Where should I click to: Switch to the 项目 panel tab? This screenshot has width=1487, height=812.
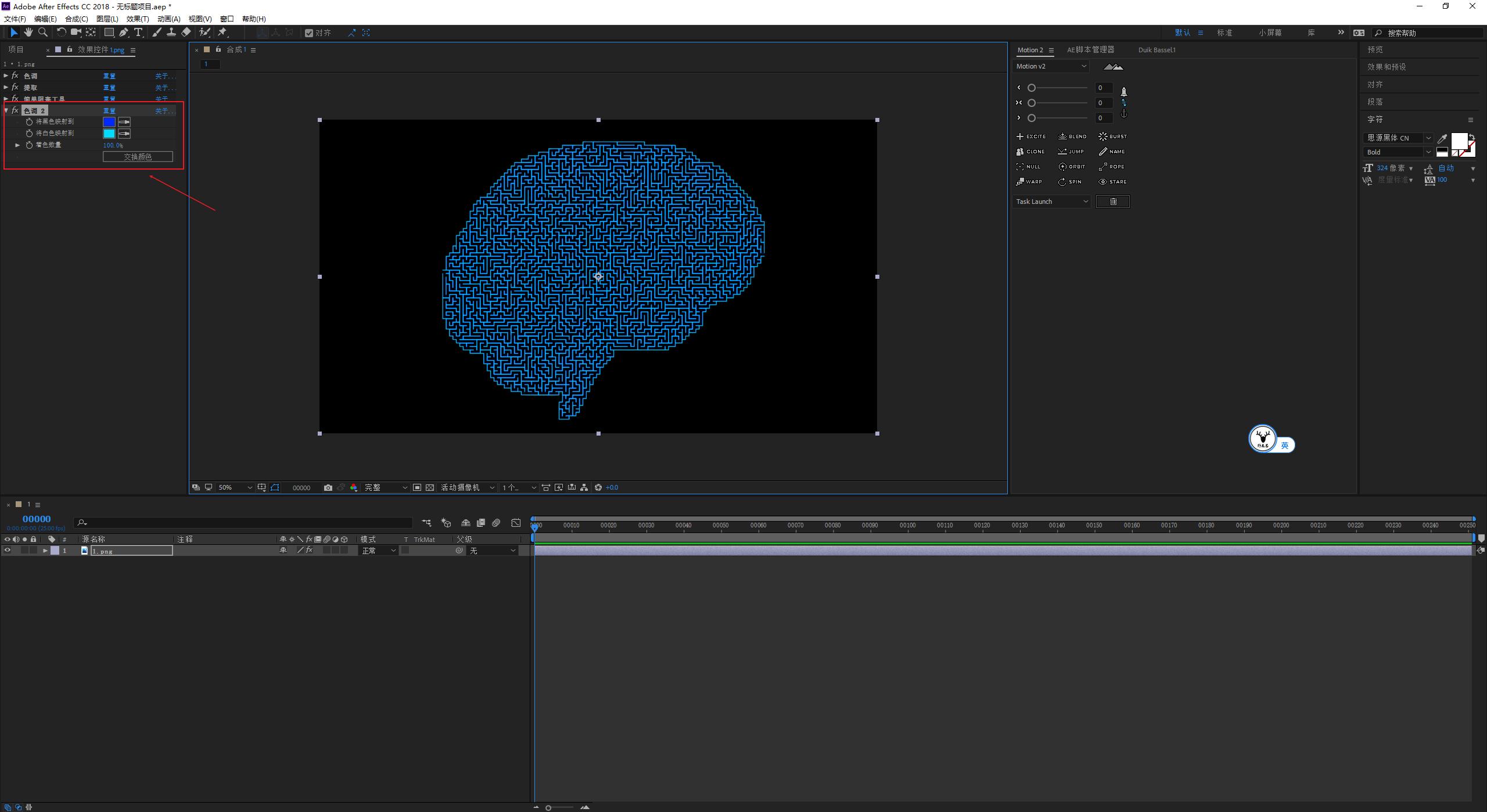coord(16,50)
